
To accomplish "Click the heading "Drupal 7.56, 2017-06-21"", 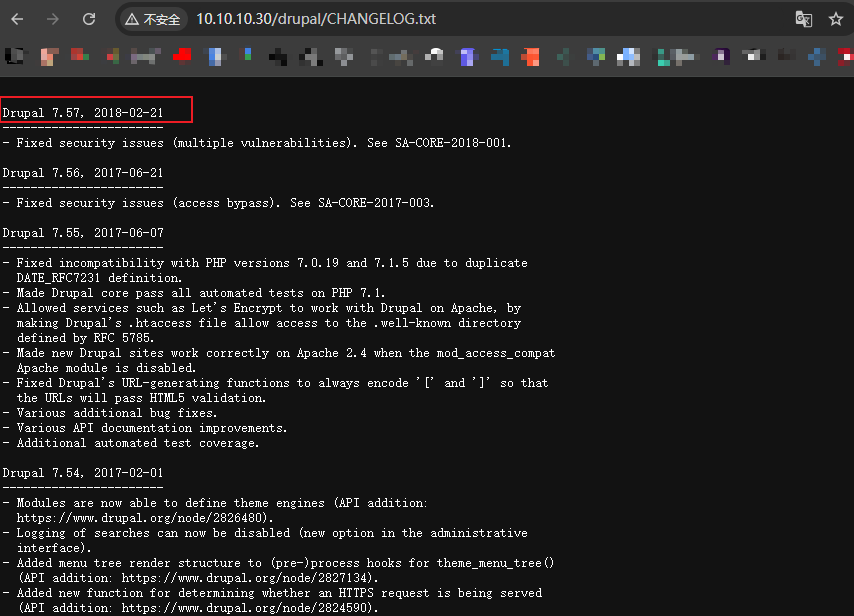I will tap(83, 173).
